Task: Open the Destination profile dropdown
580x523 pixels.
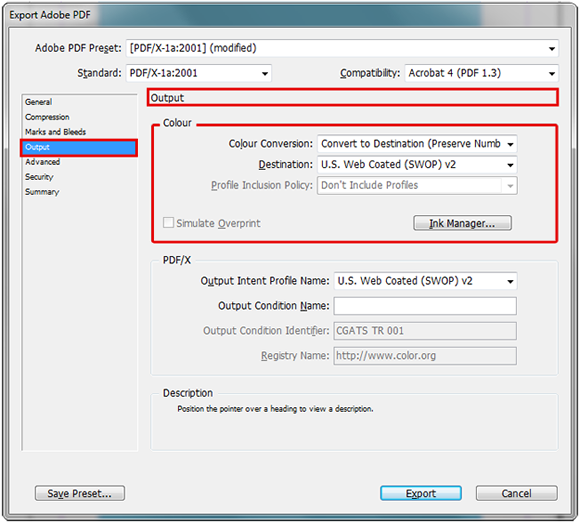Action: [417, 165]
